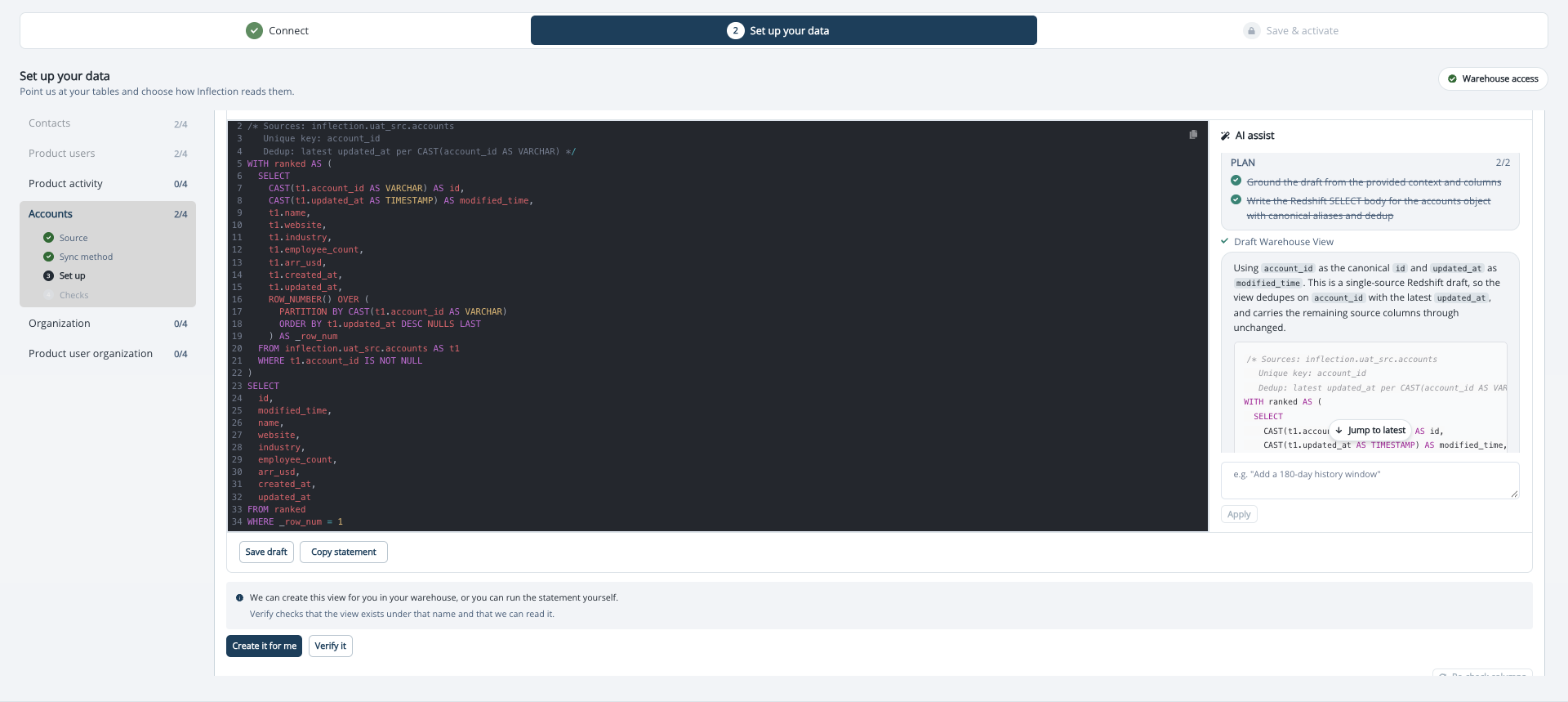This screenshot has width=1568, height=702.
Task: Click the AI assist wand icon
Action: pos(1225,136)
